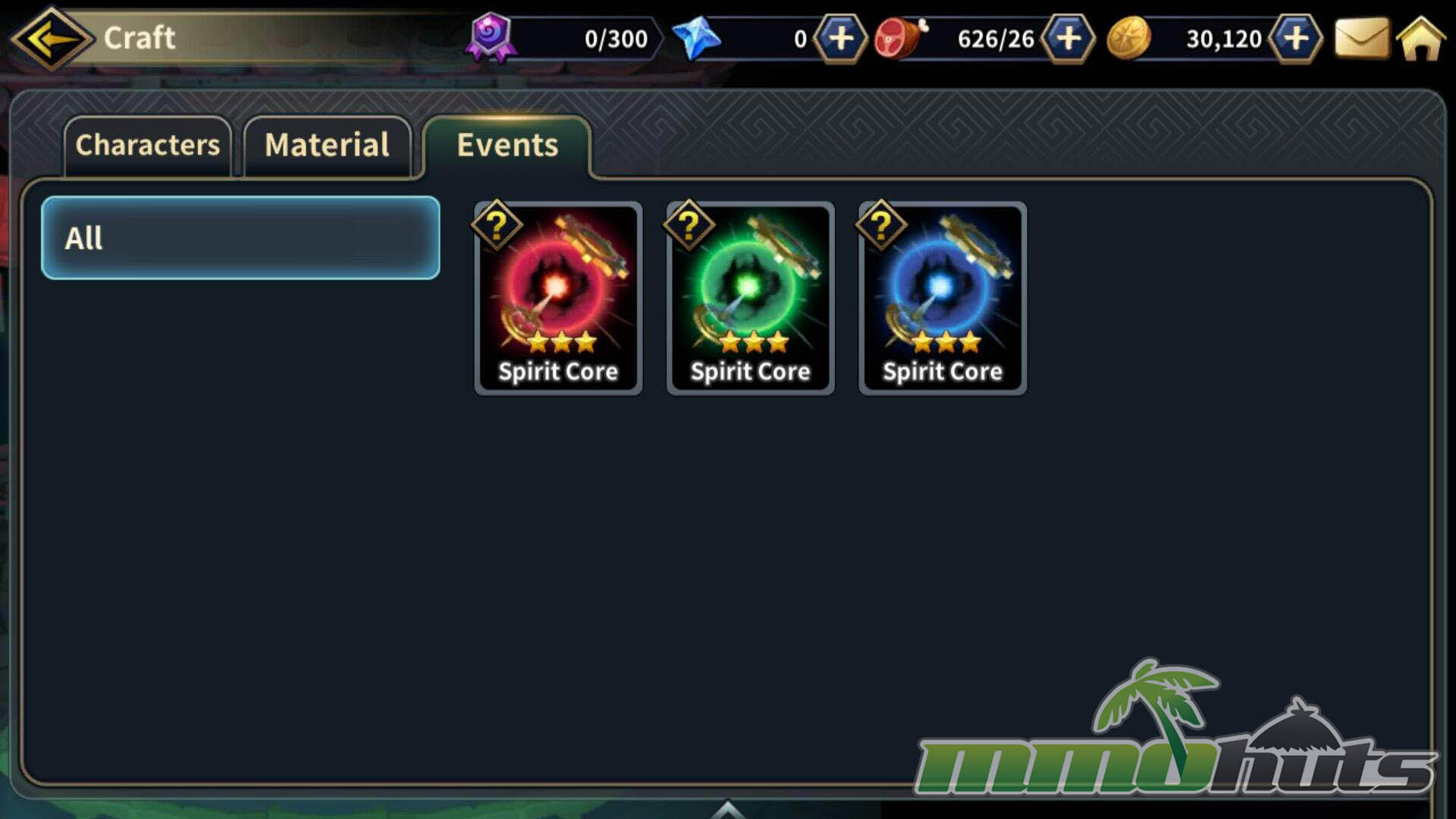Tap the blue crystal gem icon
Screen dimensions: 1456x819
[x=696, y=38]
